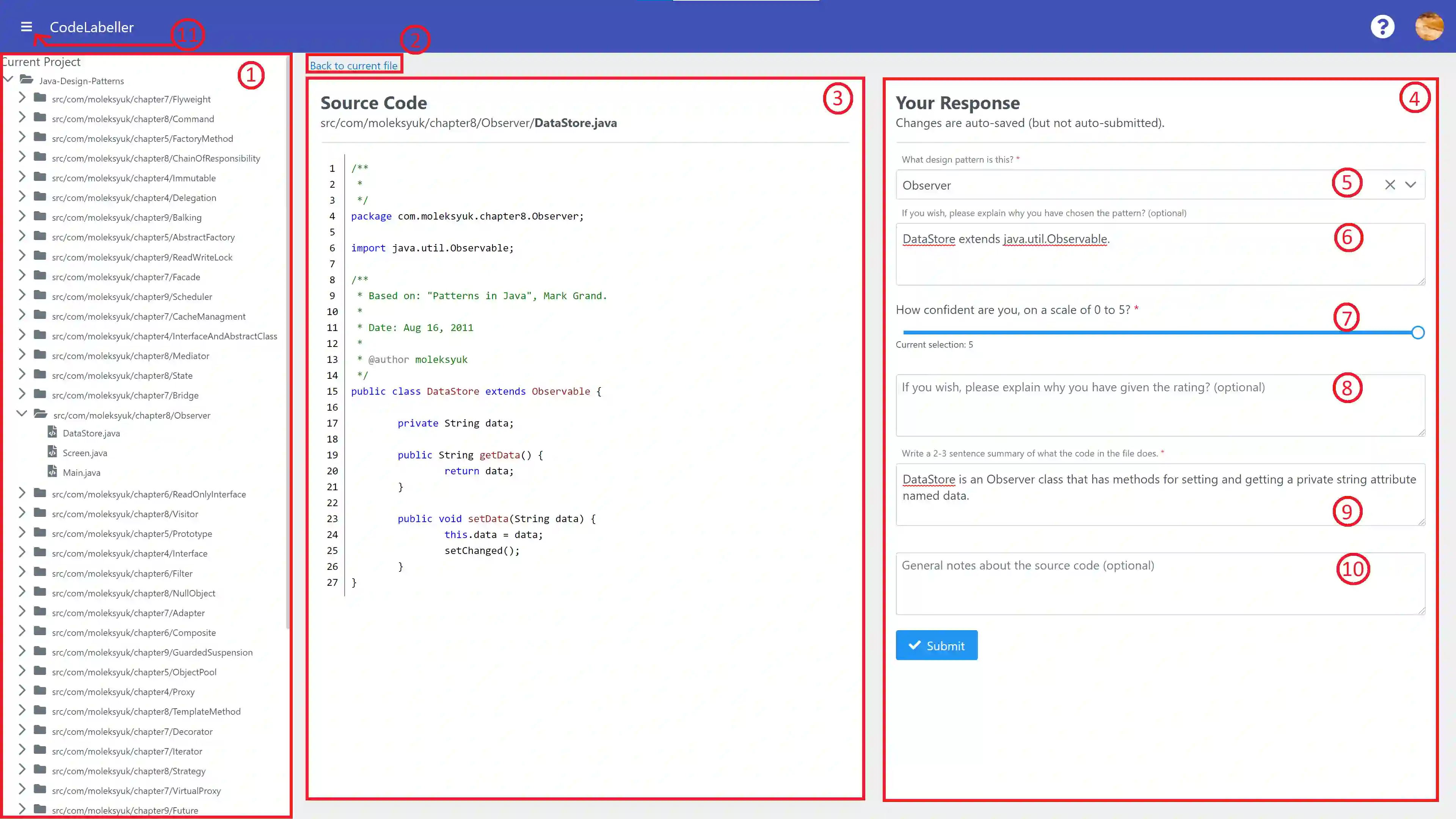Clear the Observer pattern selection (X)
The width and height of the screenshot is (1456, 819).
pyautogui.click(x=1390, y=185)
